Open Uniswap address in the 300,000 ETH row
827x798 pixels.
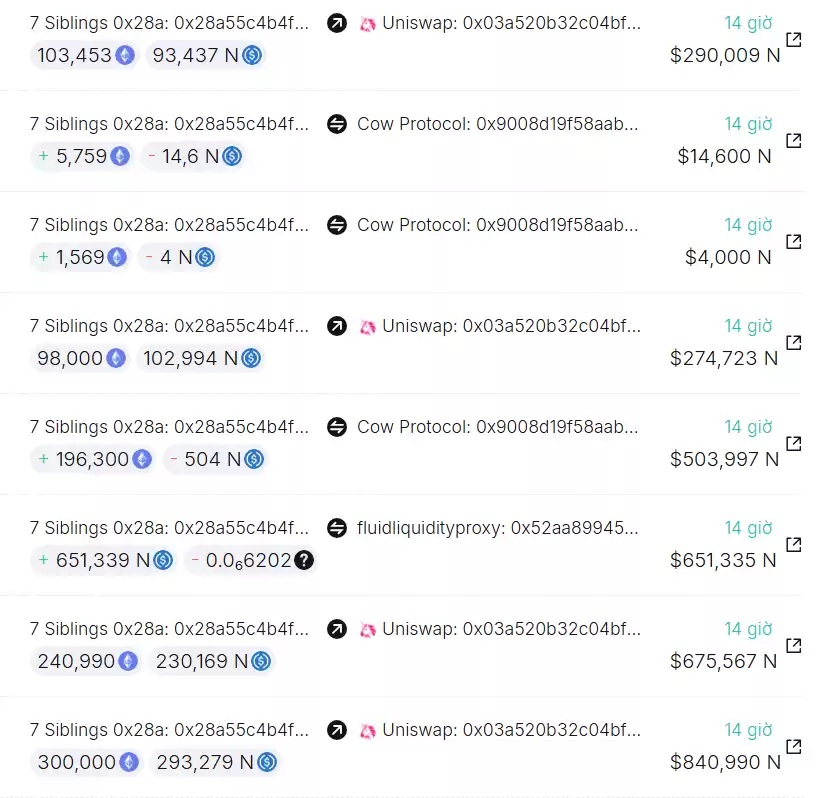(x=511, y=730)
